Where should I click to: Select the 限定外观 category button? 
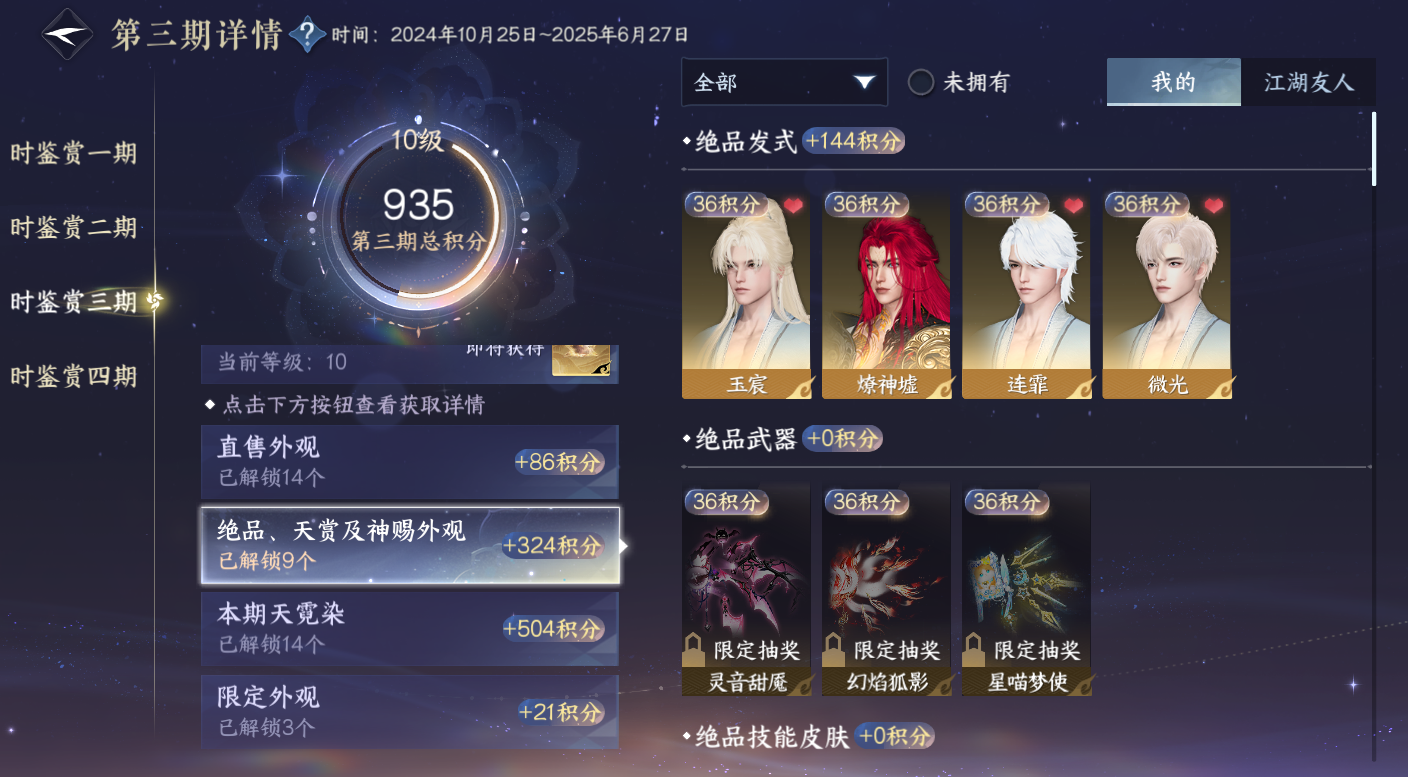(x=410, y=712)
